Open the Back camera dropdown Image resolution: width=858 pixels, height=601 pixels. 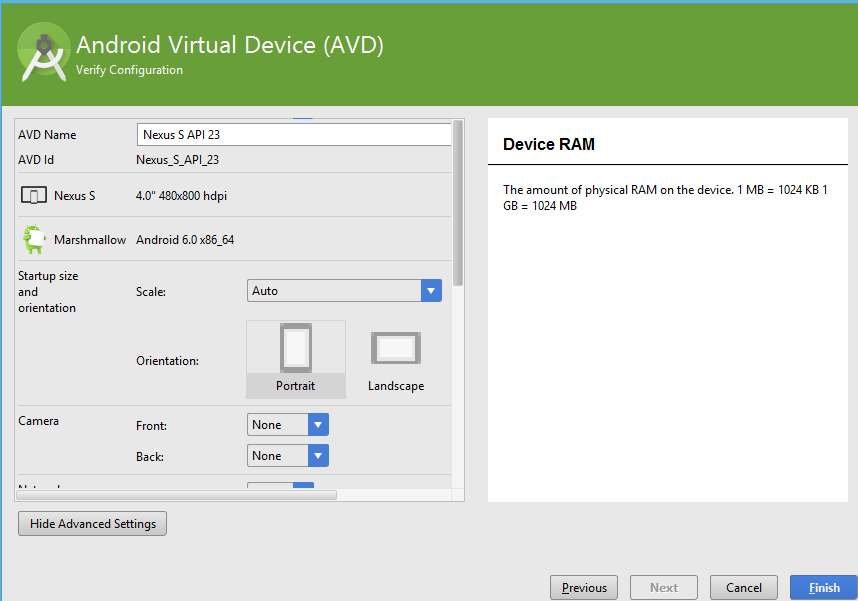(288, 455)
